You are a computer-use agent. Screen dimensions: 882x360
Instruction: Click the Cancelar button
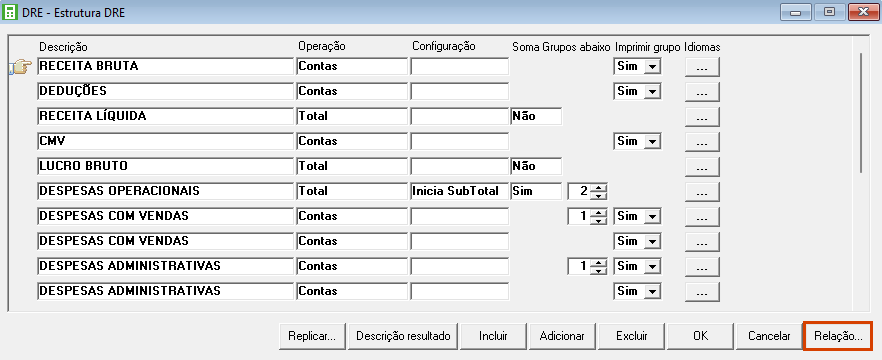tap(769, 336)
